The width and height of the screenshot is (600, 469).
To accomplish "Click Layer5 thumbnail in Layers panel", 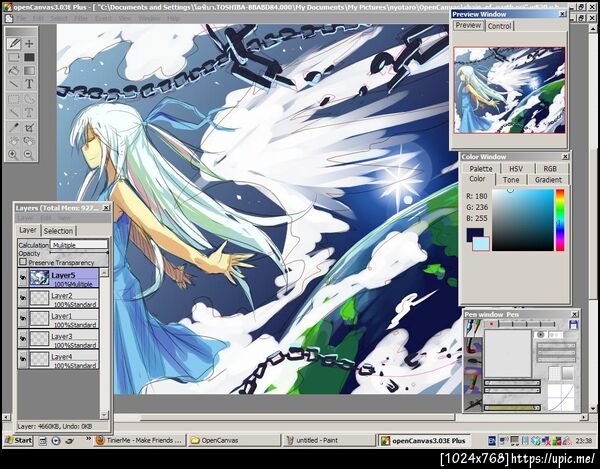I will [x=39, y=277].
